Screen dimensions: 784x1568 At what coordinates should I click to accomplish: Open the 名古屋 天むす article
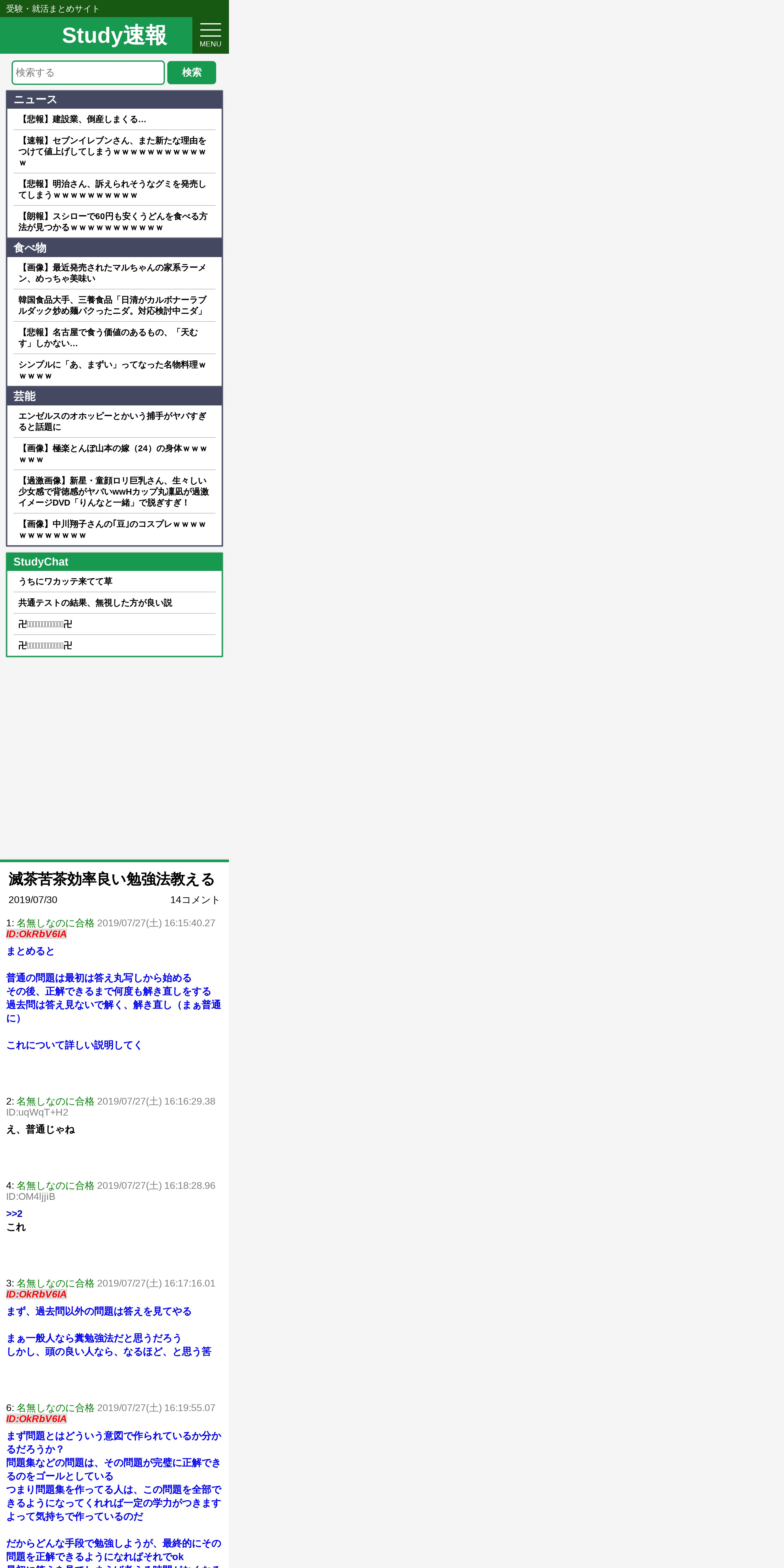coord(114,338)
